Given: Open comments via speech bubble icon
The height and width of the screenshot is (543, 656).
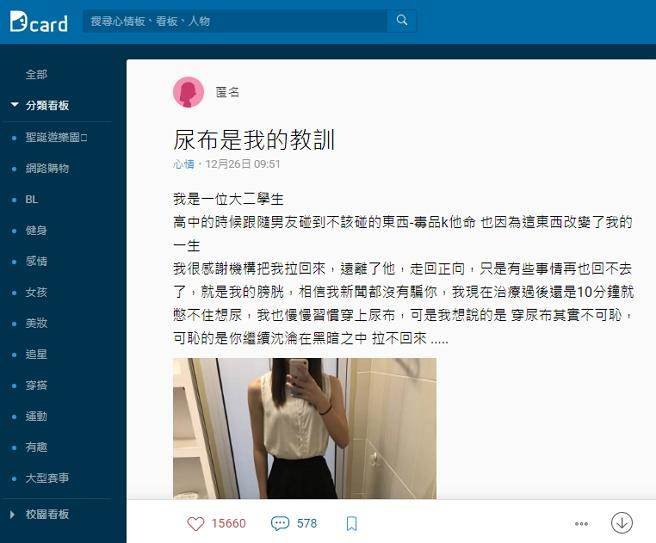Looking at the screenshot, I should point(280,523).
